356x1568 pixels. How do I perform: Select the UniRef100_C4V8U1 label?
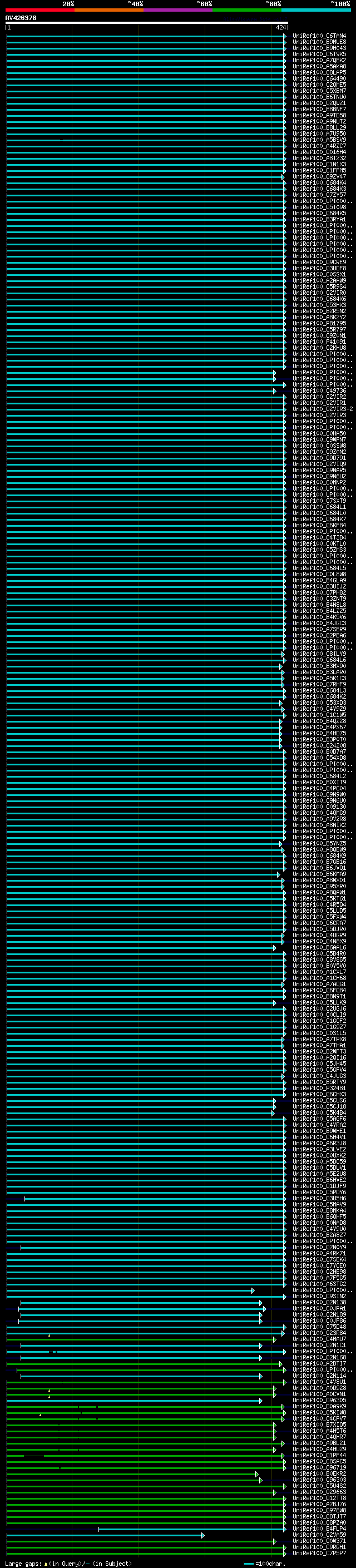click(319, 1381)
